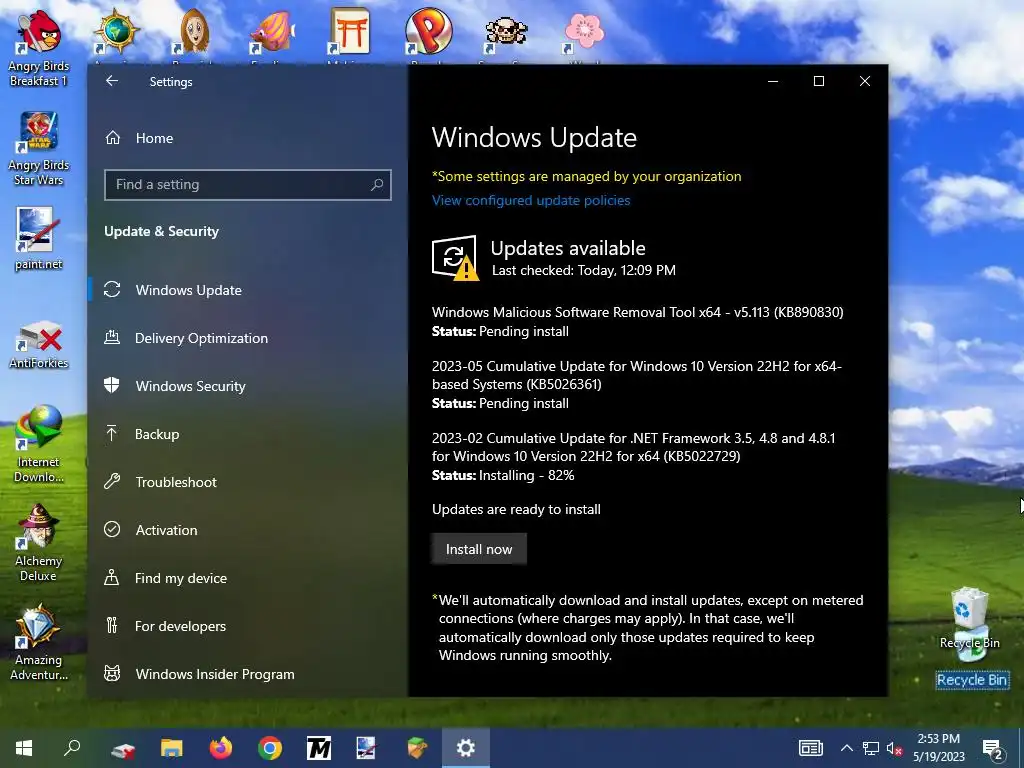
Task: Click the skull and crossbones desktop icon
Action: tap(506, 32)
